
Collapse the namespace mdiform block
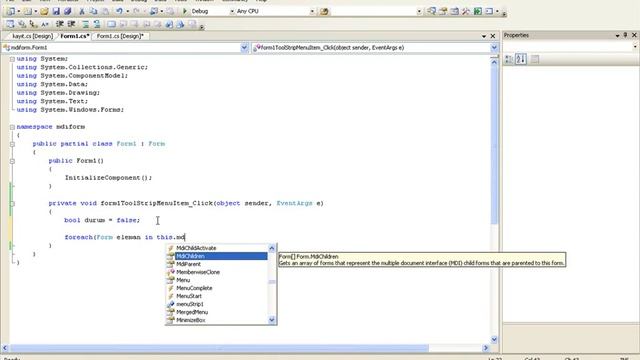pyautogui.click(x=12, y=127)
